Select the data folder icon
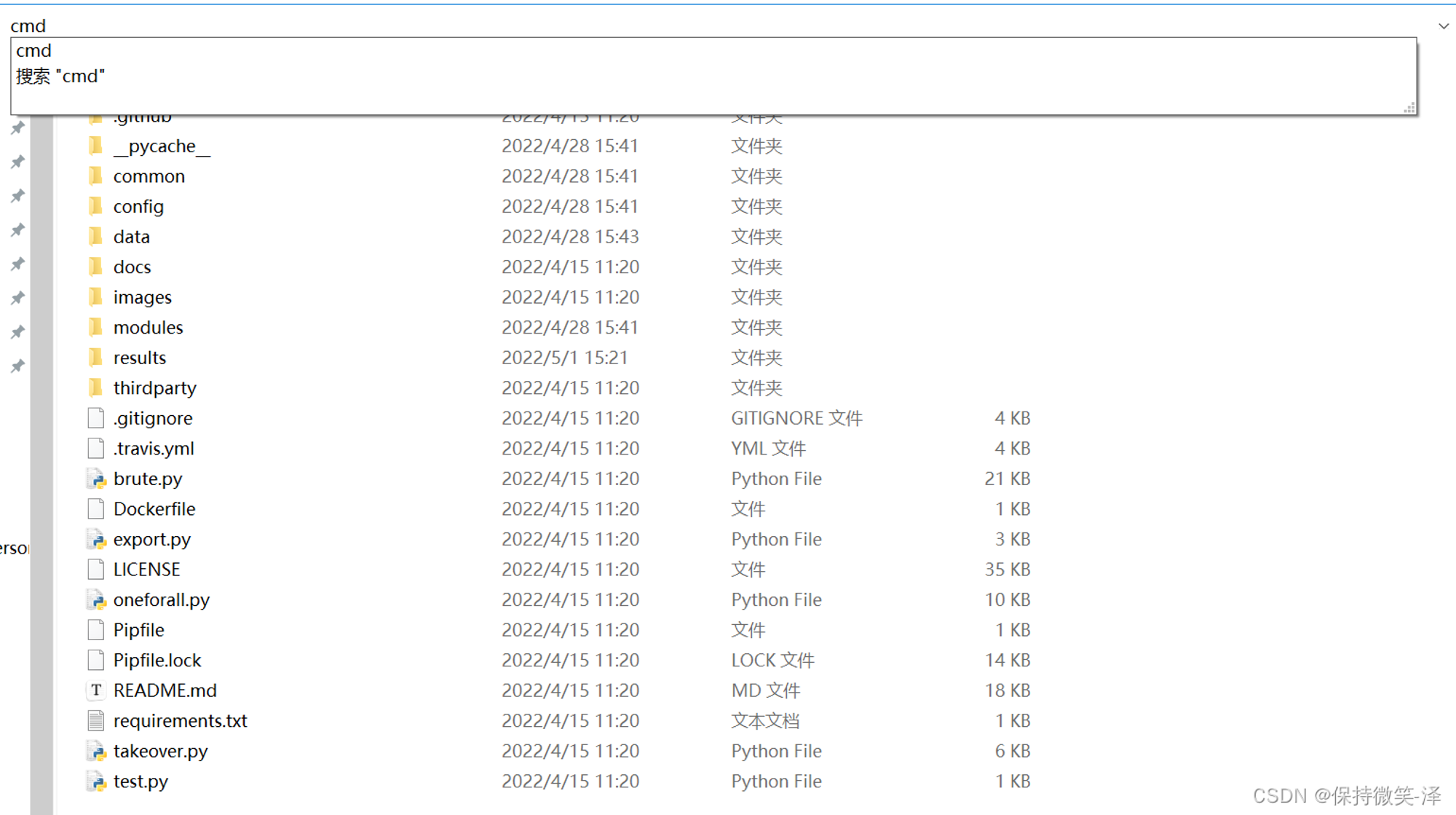 click(95, 237)
